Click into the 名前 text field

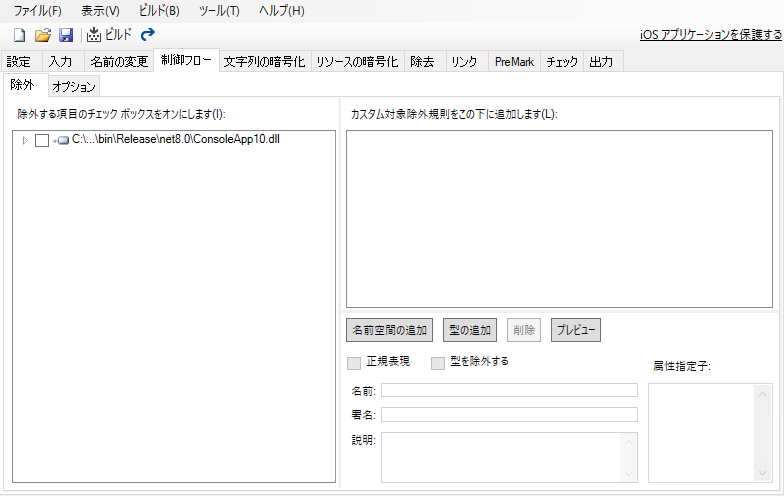pos(508,390)
